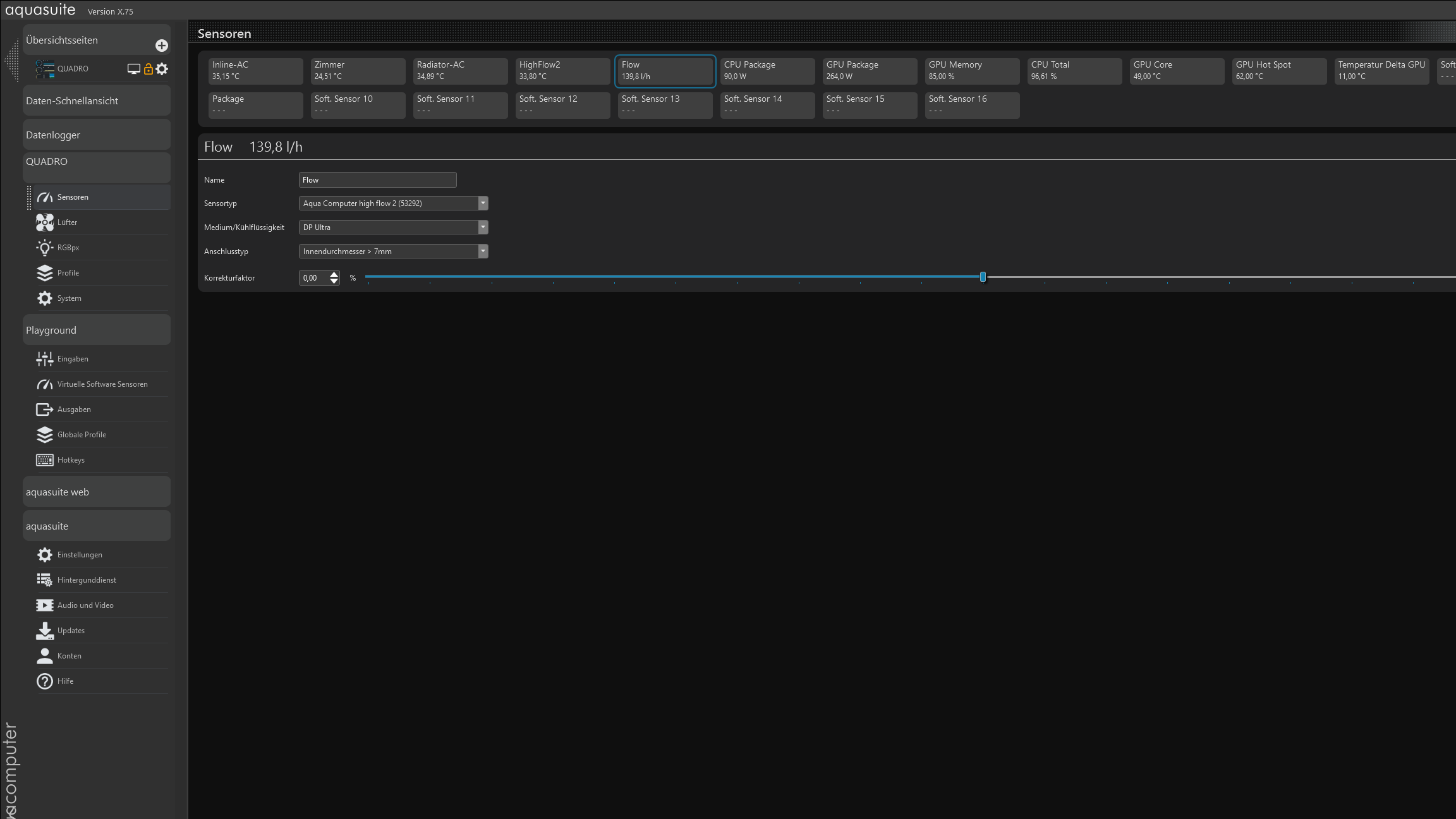1456x819 pixels.
Task: Click the Name input field
Action: pyautogui.click(x=377, y=180)
